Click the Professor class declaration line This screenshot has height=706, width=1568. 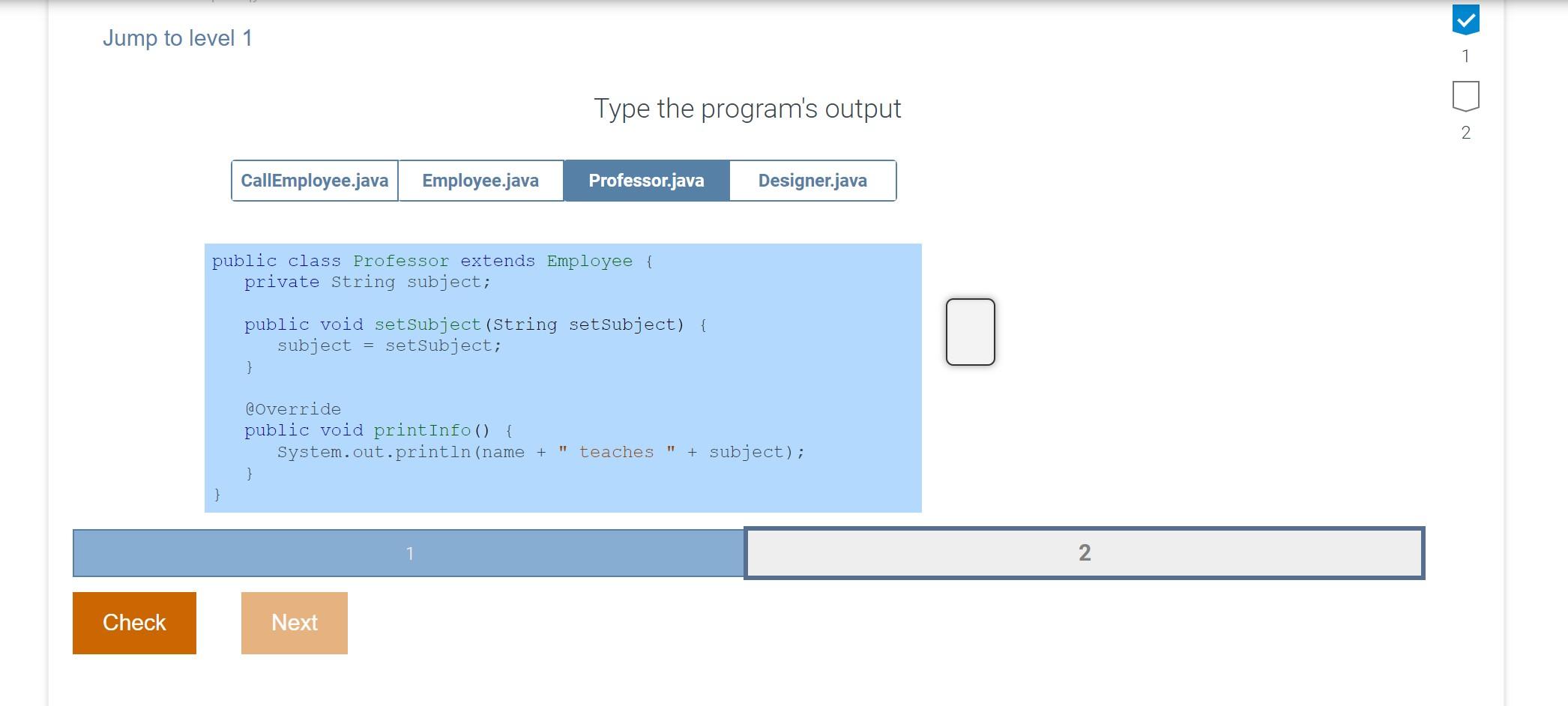coord(431,260)
